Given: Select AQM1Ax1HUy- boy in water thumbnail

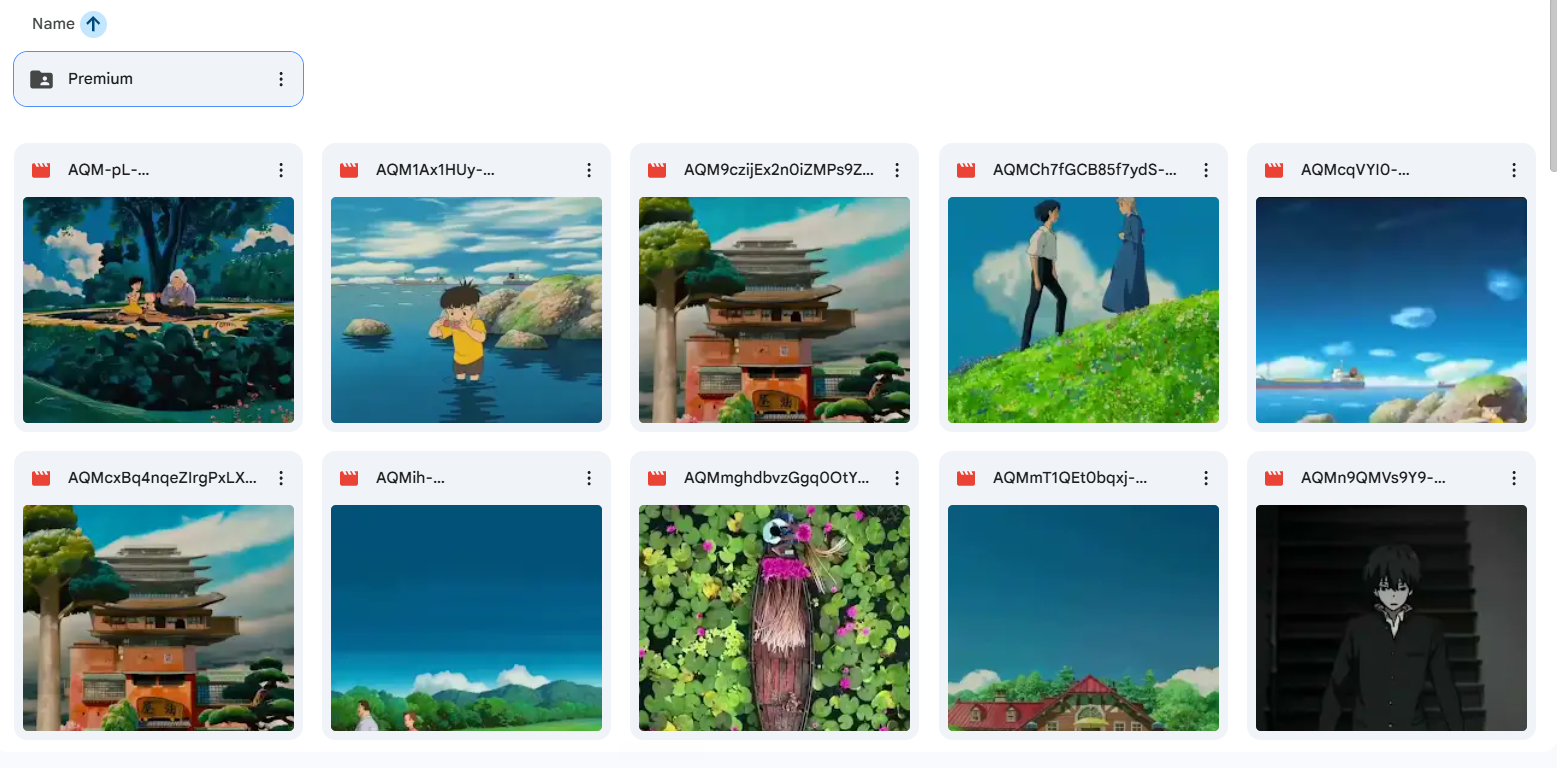Looking at the screenshot, I should pyautogui.click(x=466, y=310).
